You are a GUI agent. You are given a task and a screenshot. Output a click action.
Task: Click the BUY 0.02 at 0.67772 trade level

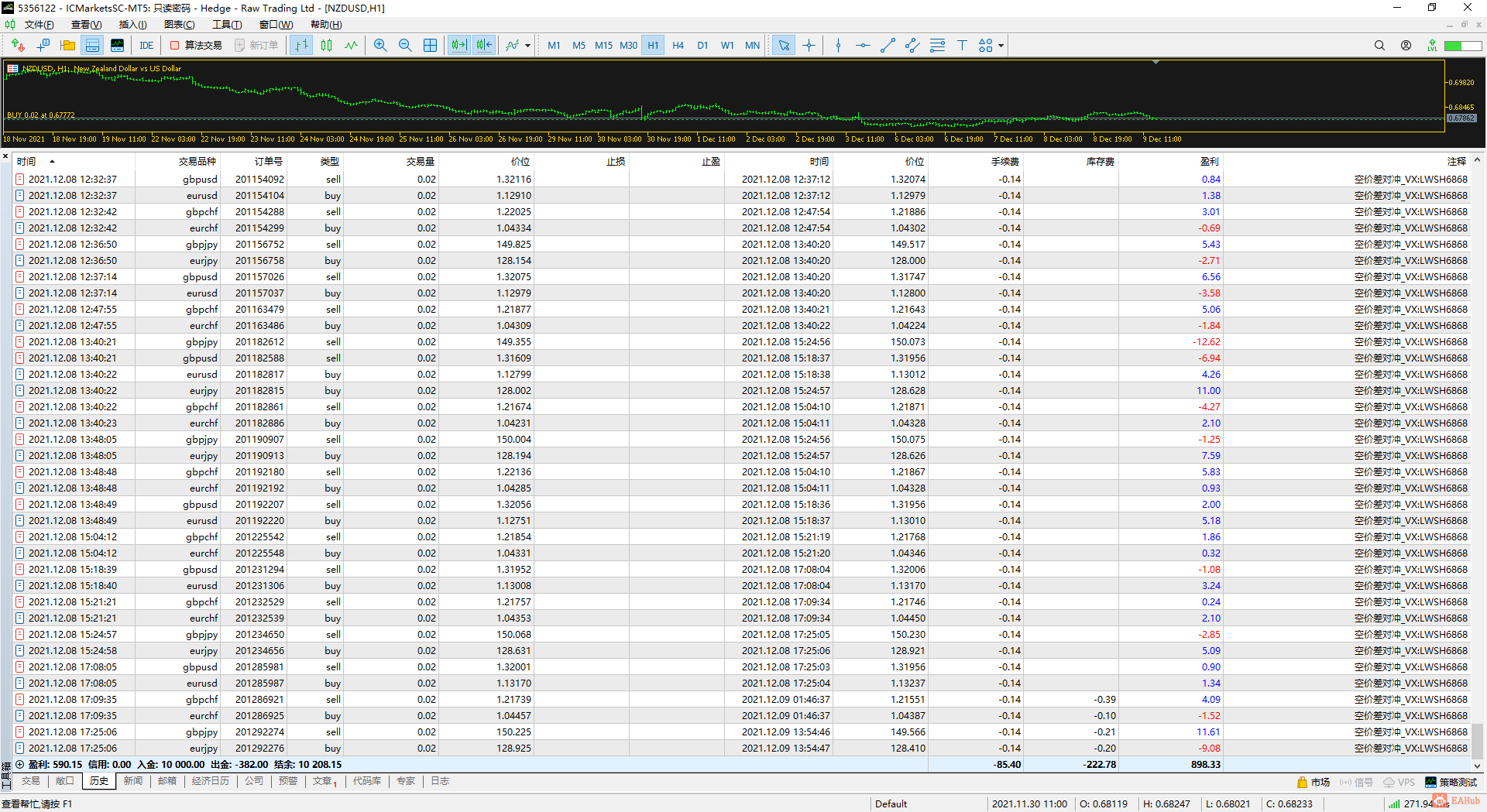(x=41, y=115)
